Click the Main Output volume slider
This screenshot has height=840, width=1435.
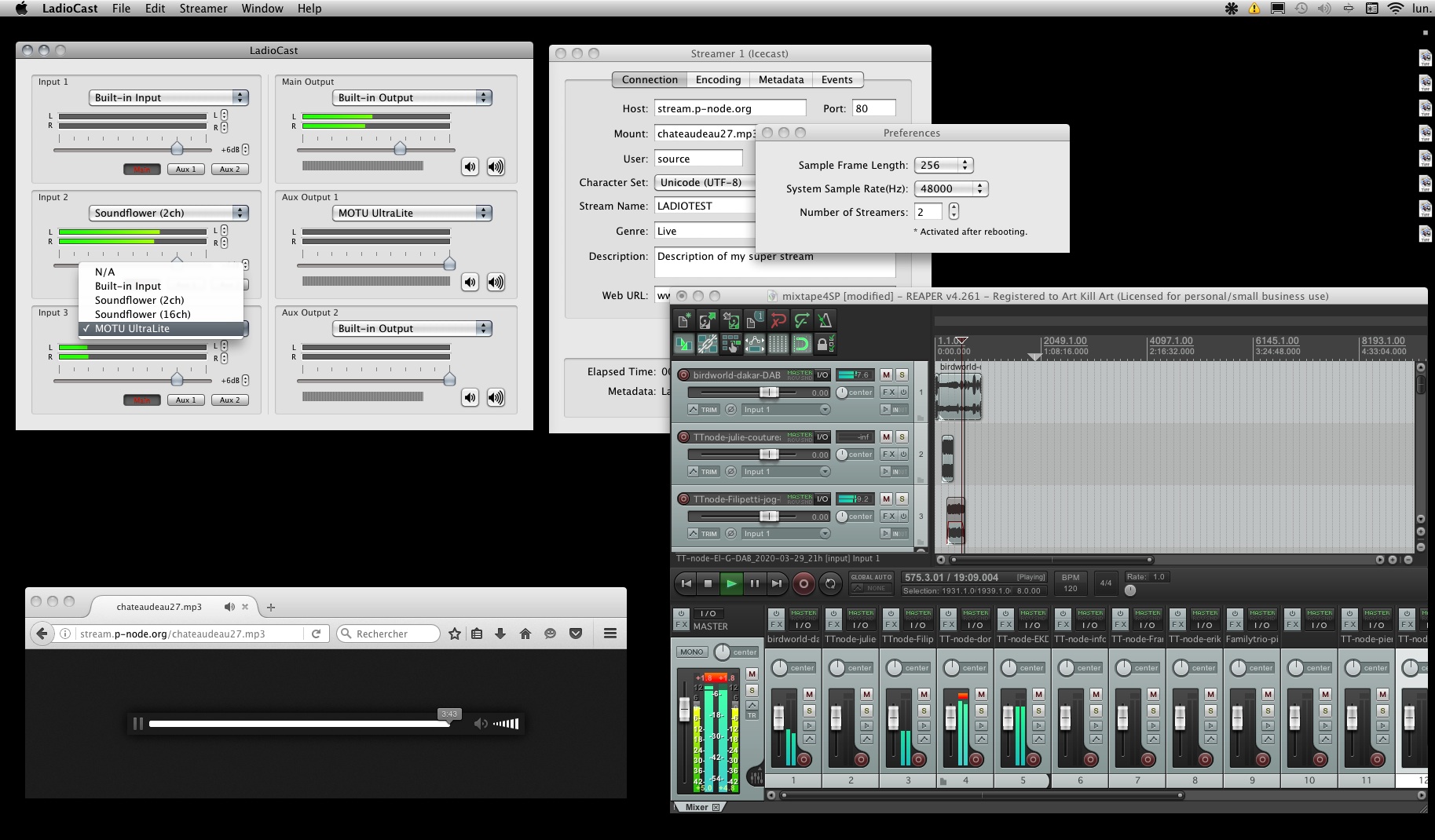point(400,149)
